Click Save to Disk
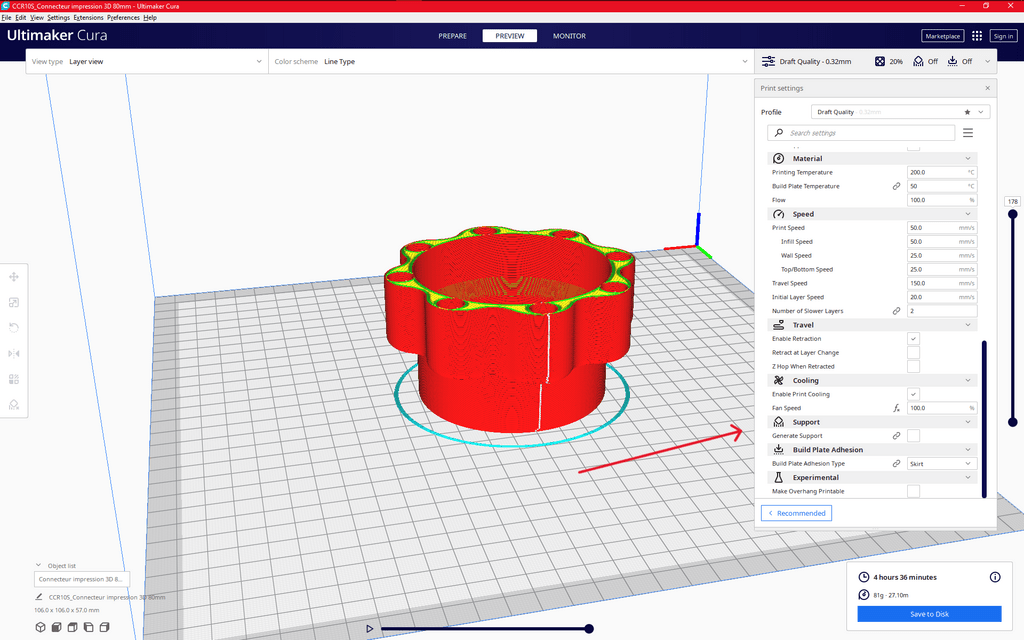Image resolution: width=1024 pixels, height=640 pixels. pyautogui.click(x=929, y=614)
